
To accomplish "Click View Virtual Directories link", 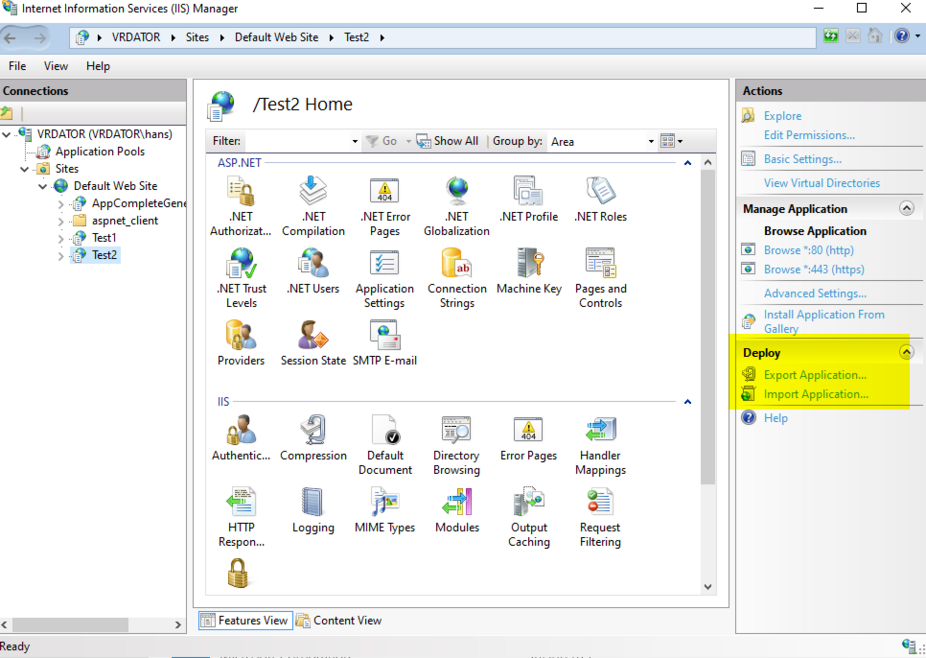I will point(821,183).
